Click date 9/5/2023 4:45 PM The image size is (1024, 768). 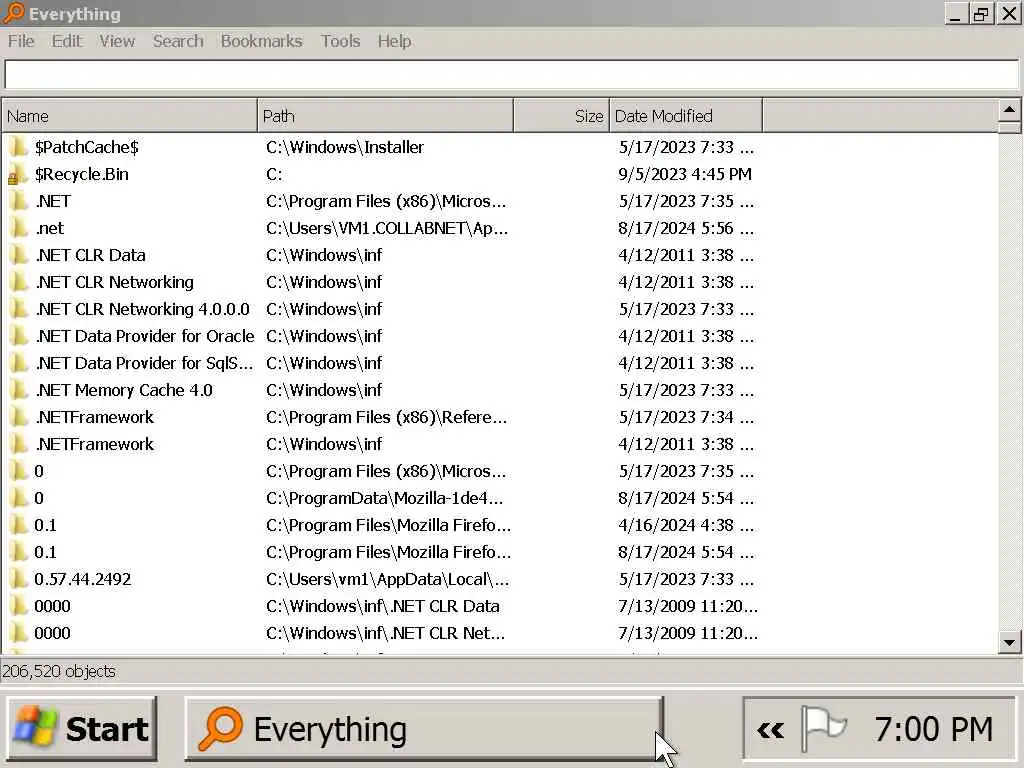tap(685, 174)
